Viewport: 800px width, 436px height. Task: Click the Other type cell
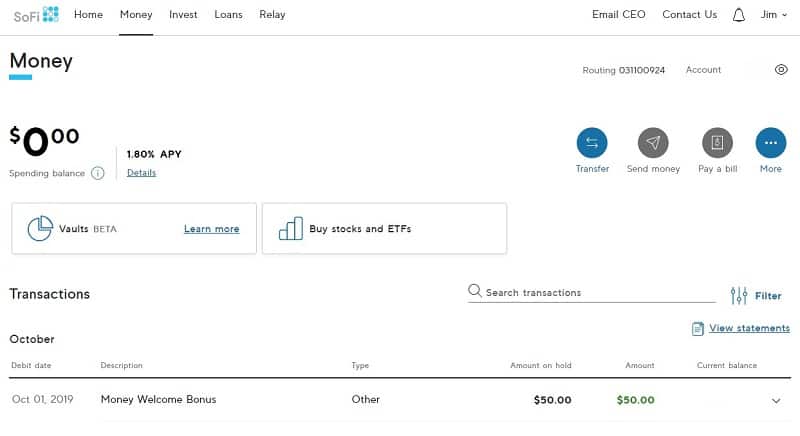pyautogui.click(x=365, y=399)
